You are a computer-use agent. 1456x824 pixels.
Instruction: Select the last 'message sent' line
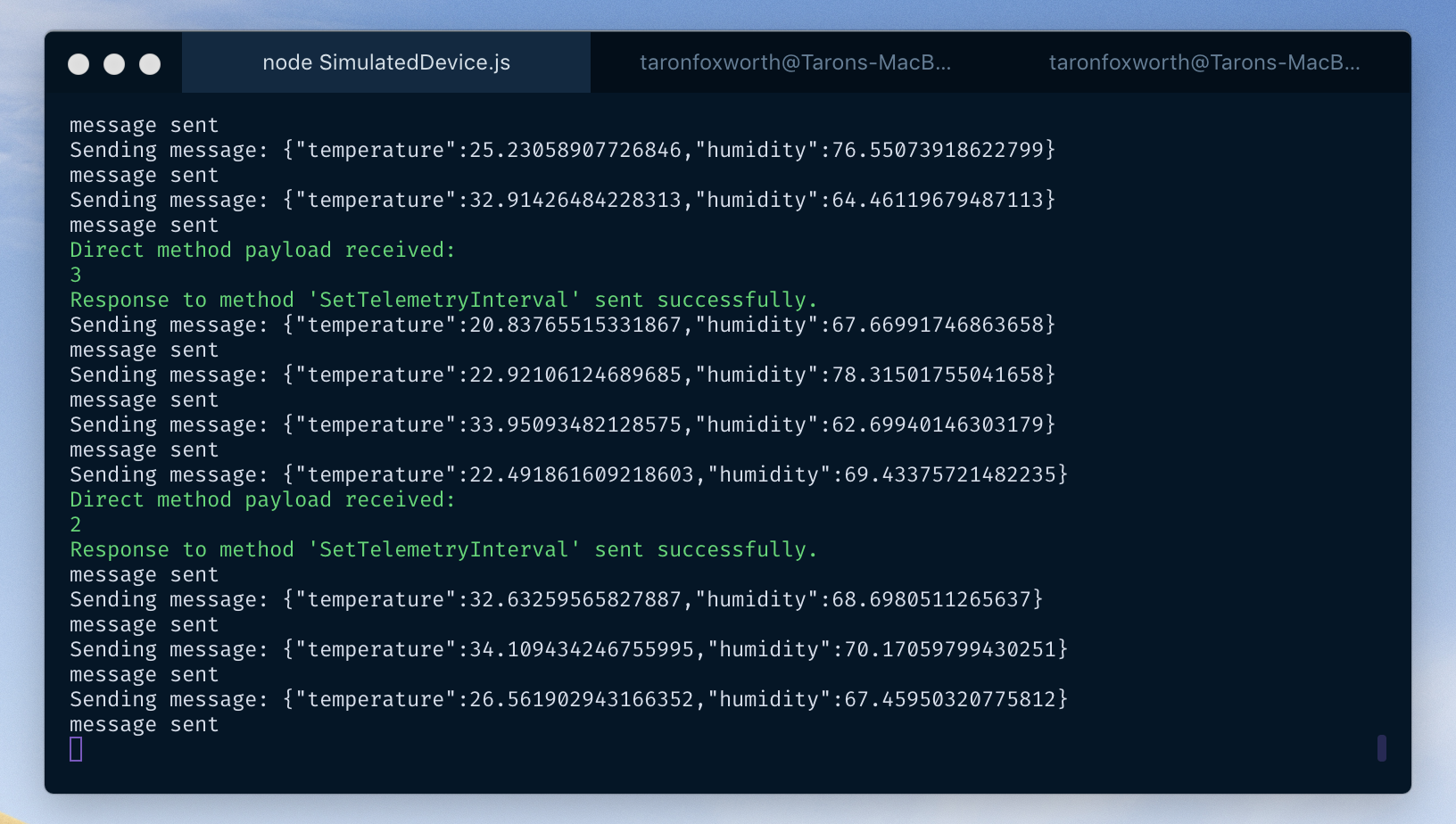point(144,724)
